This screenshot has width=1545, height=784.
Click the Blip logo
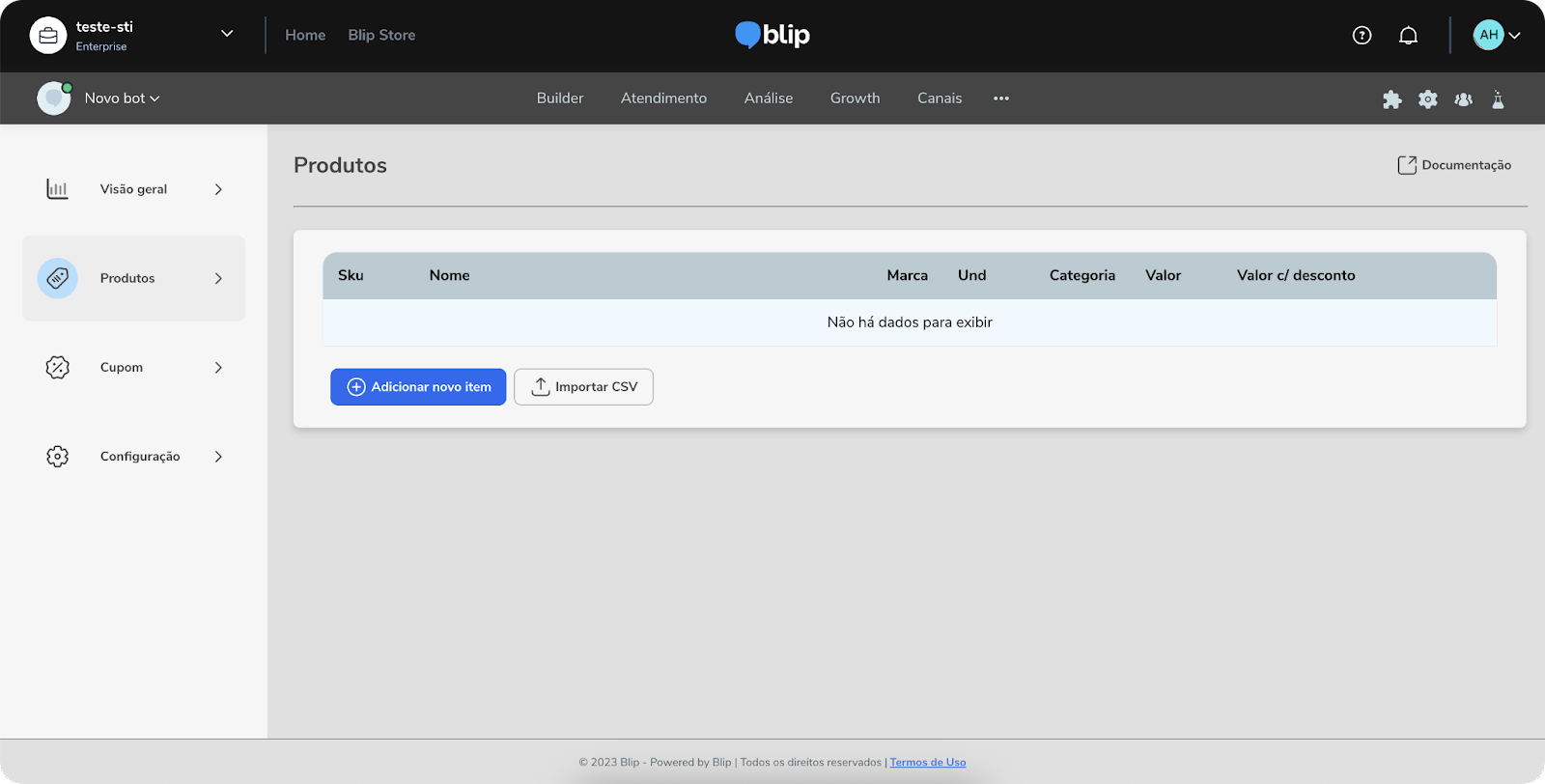pyautogui.click(x=772, y=35)
